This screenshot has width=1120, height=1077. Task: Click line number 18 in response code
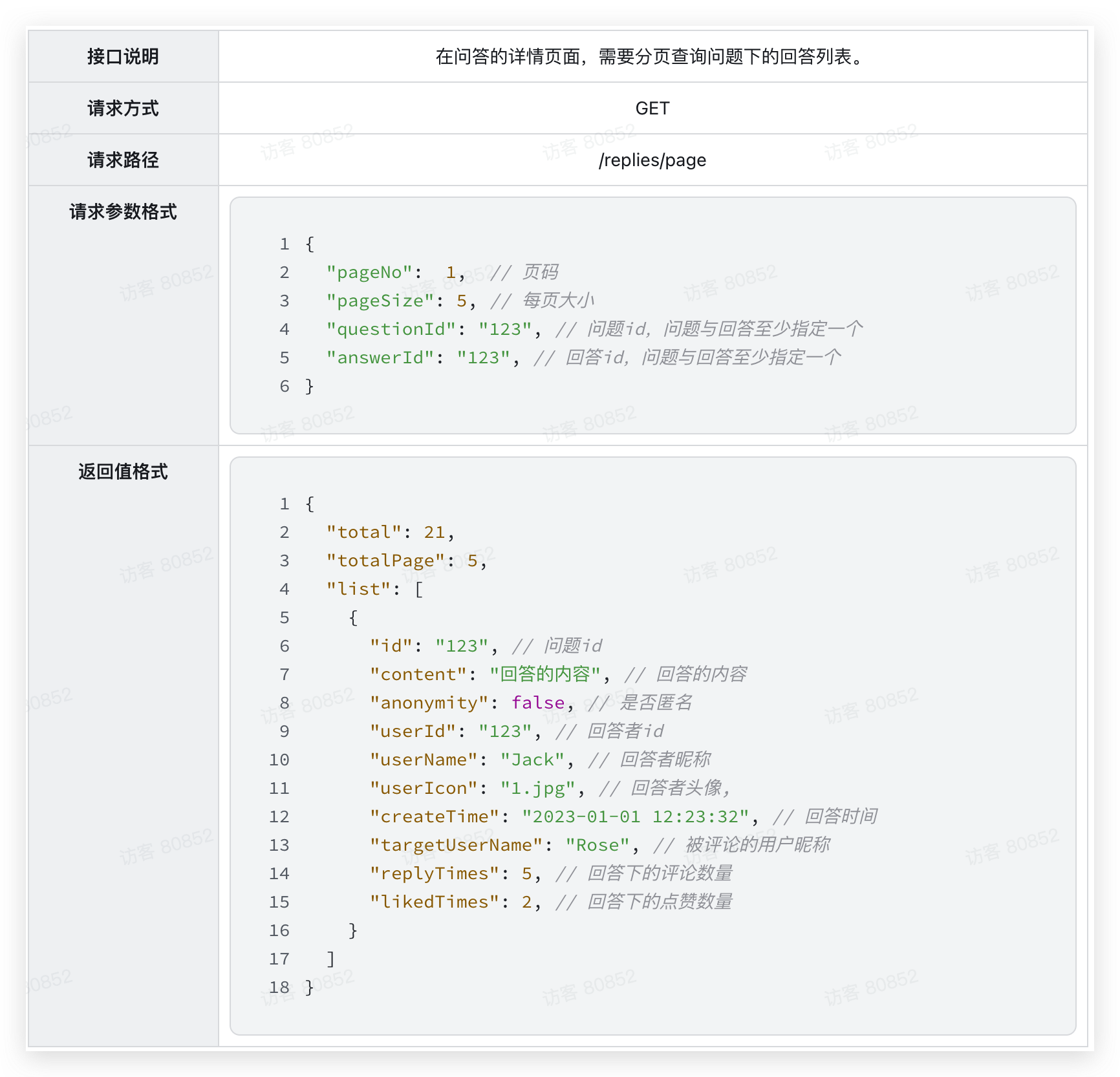tap(279, 987)
